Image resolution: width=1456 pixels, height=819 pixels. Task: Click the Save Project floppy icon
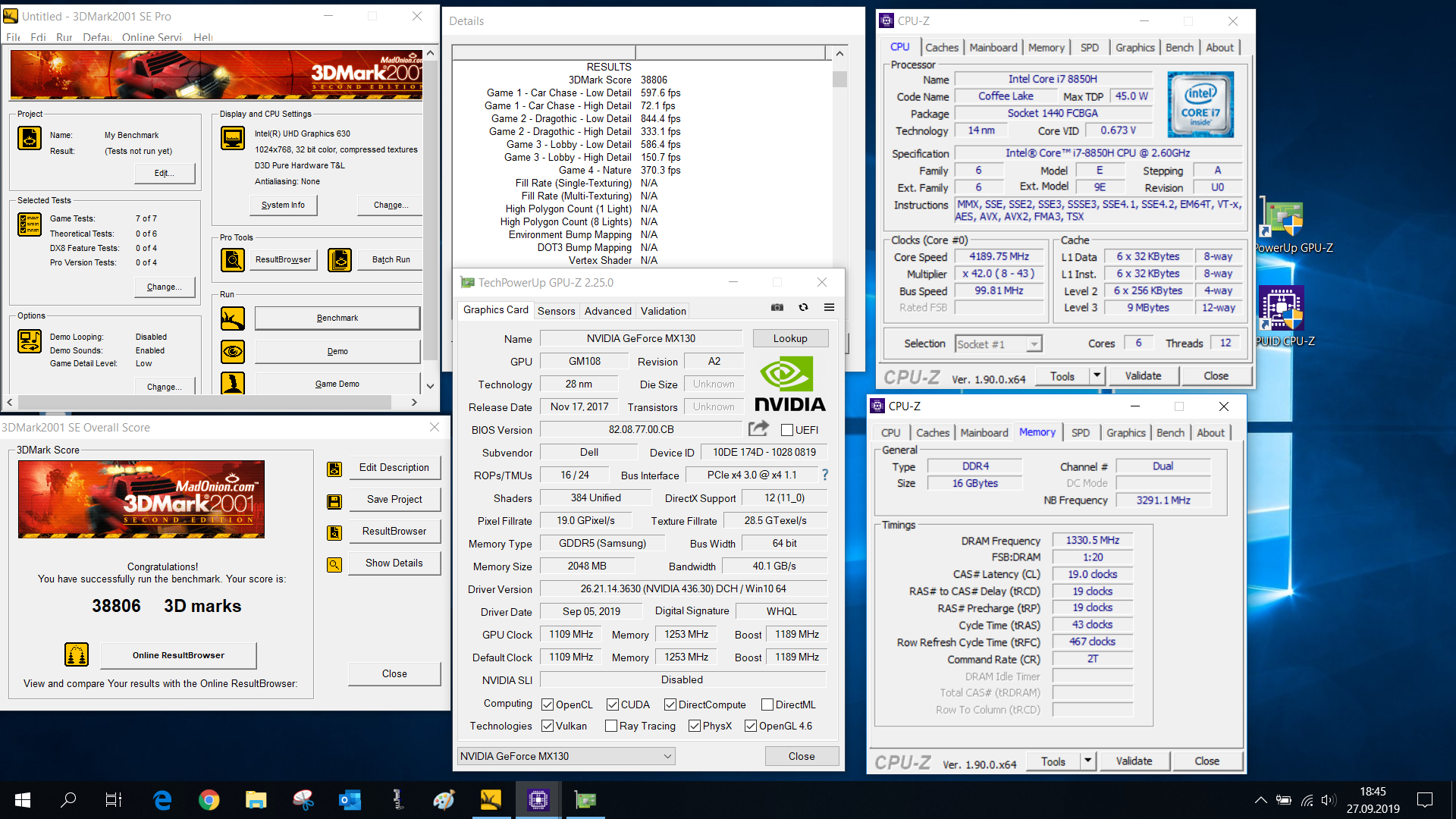(x=334, y=500)
